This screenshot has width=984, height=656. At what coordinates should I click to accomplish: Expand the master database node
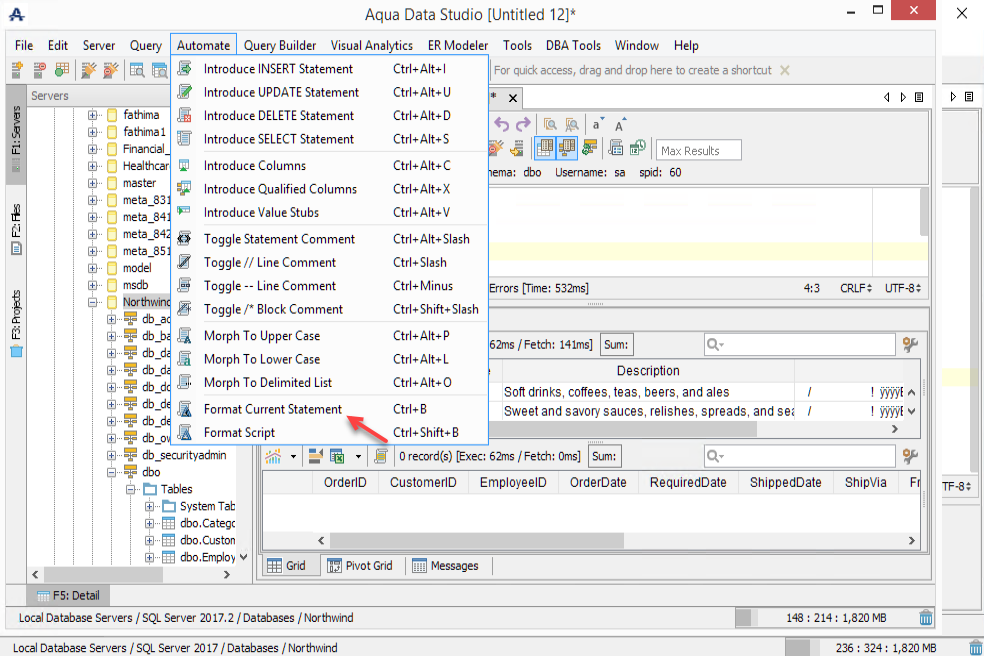[x=92, y=183]
